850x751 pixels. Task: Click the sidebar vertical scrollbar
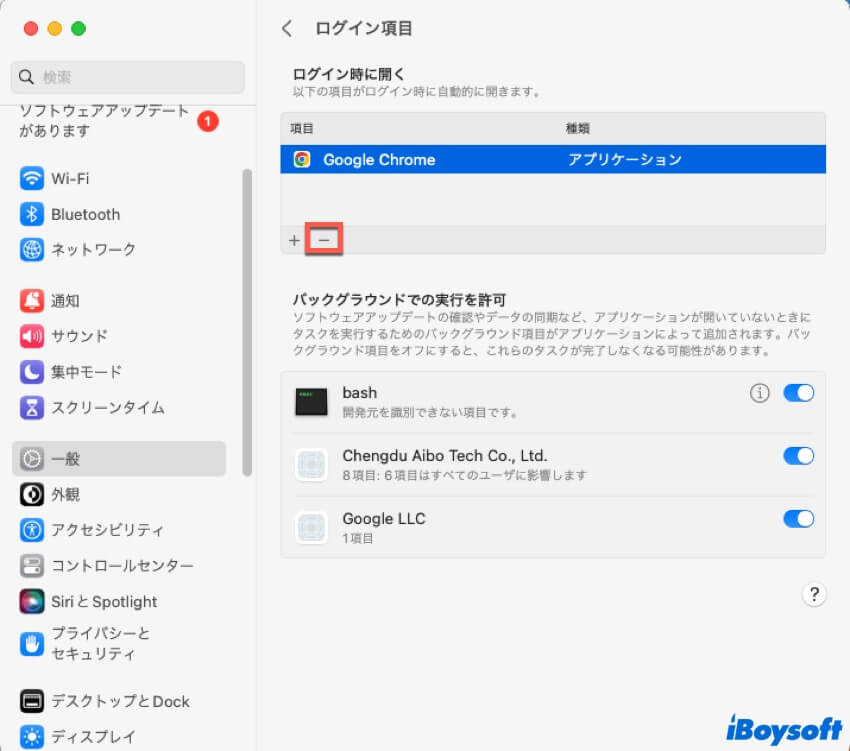[x=247, y=323]
